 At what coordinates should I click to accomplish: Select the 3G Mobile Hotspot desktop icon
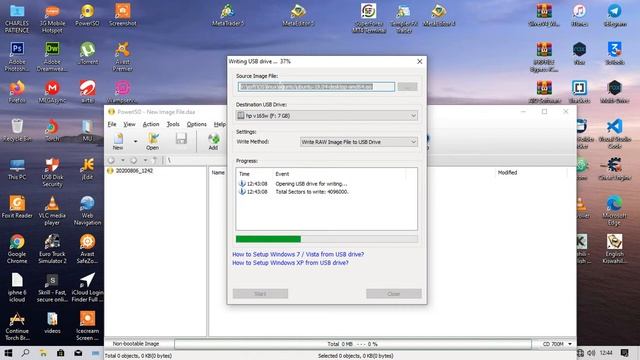52,19
